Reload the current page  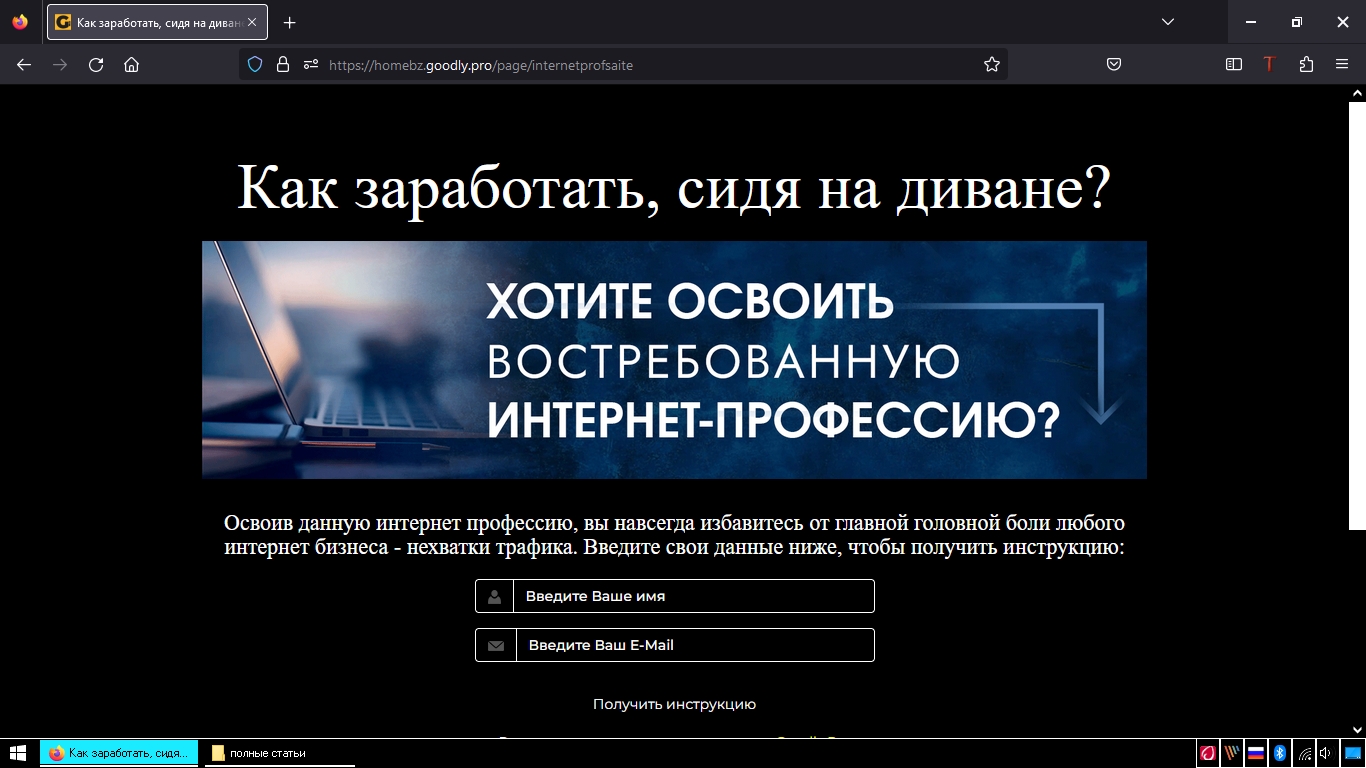(96, 65)
